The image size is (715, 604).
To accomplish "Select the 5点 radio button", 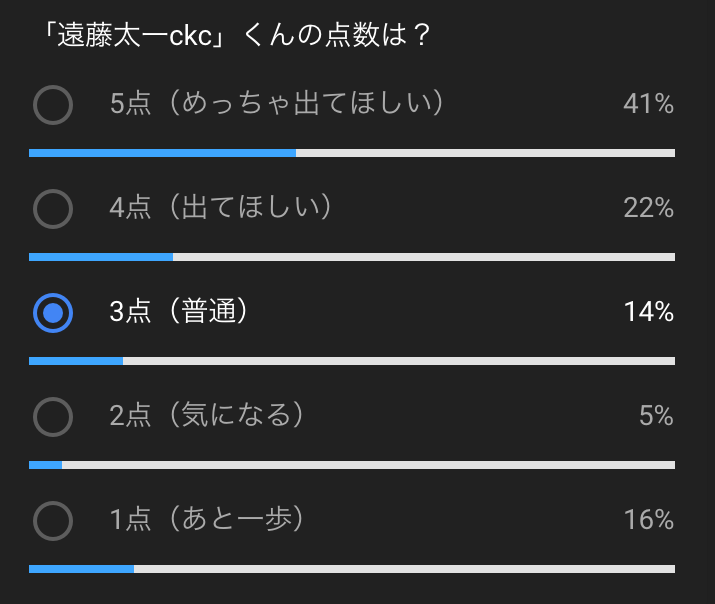I will 53,105.
